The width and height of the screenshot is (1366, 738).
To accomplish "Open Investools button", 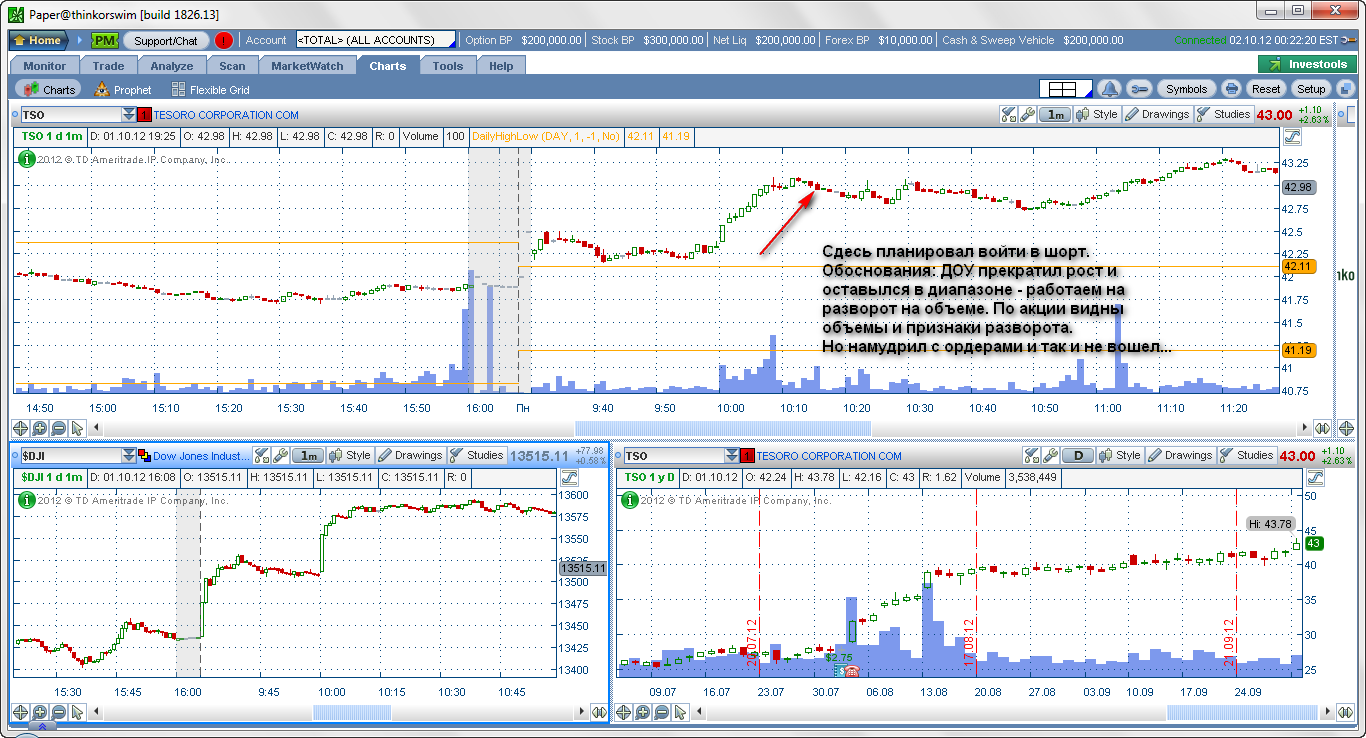I will coord(1305,64).
